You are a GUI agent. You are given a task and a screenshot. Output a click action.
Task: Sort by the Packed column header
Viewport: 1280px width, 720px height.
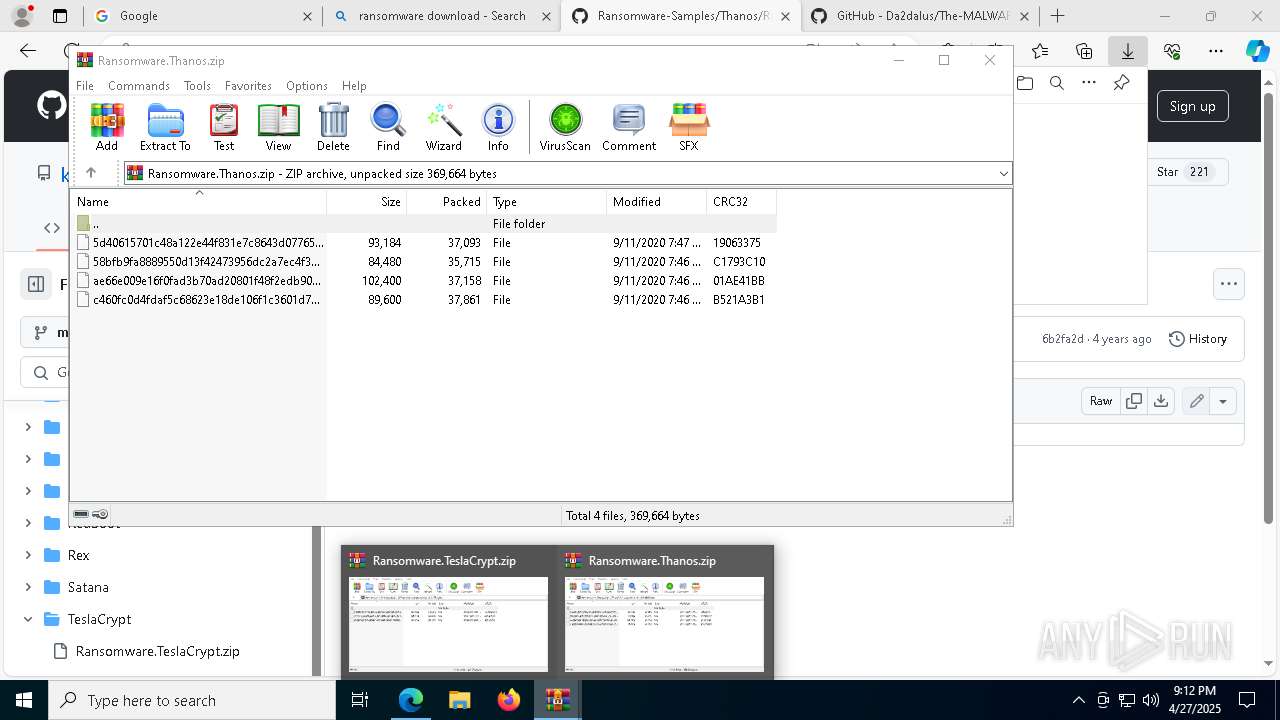pos(447,202)
